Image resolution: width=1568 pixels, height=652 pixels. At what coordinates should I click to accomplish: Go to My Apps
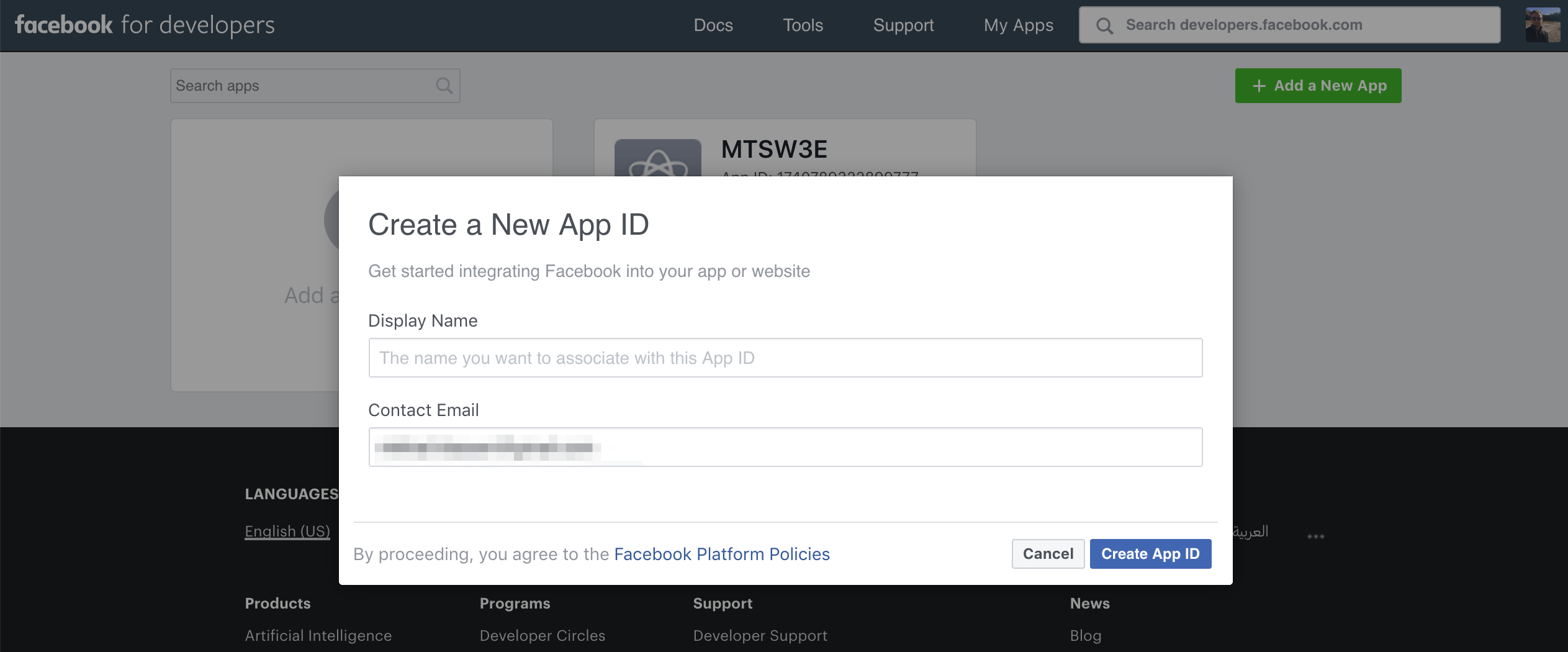point(1018,25)
